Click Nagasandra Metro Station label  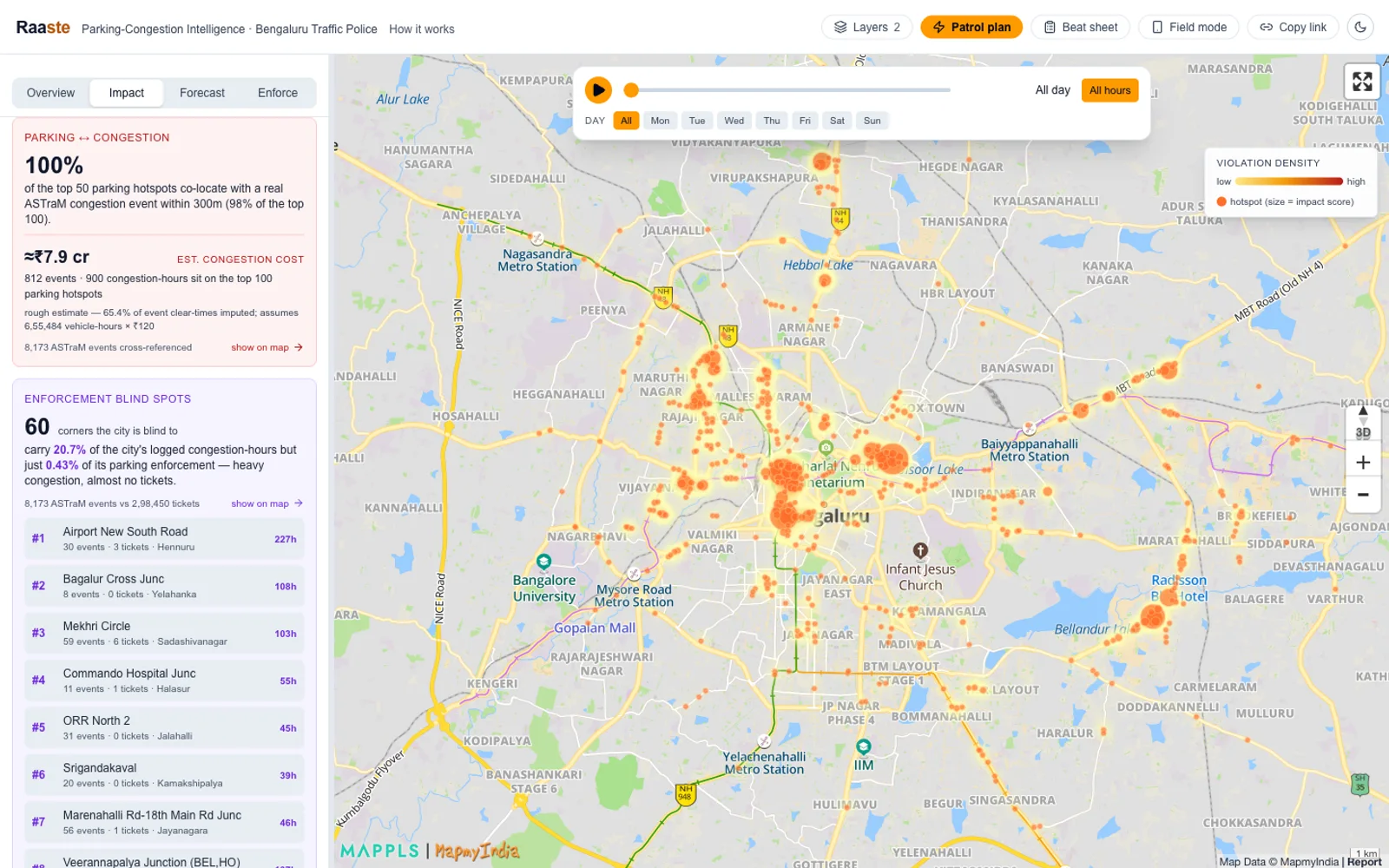[x=537, y=260]
